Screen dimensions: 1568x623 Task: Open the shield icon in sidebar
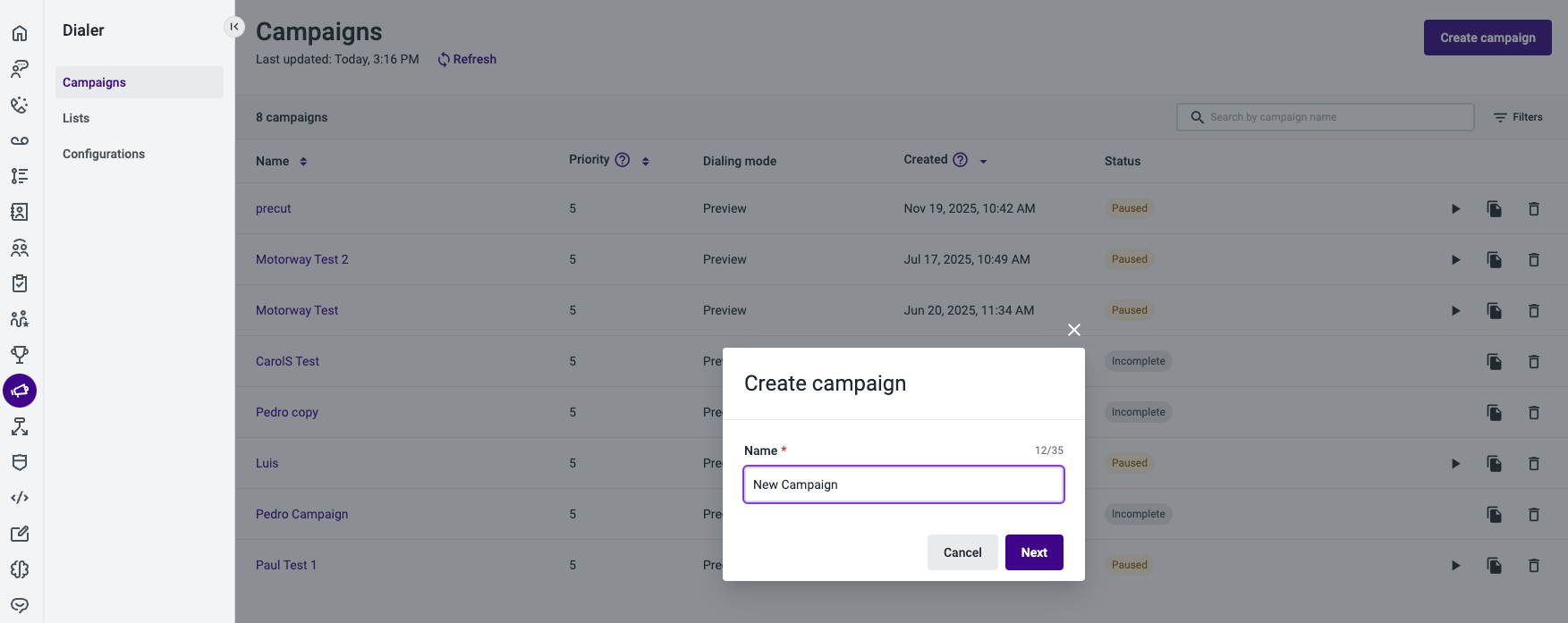point(20,462)
